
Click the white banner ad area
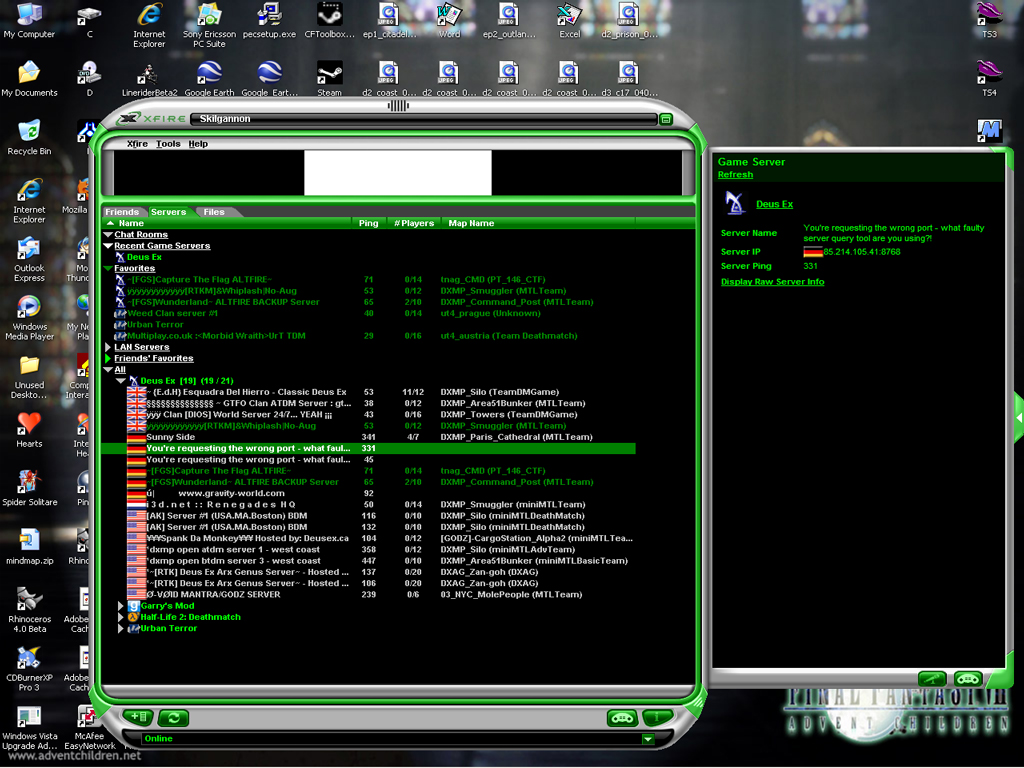[398, 172]
